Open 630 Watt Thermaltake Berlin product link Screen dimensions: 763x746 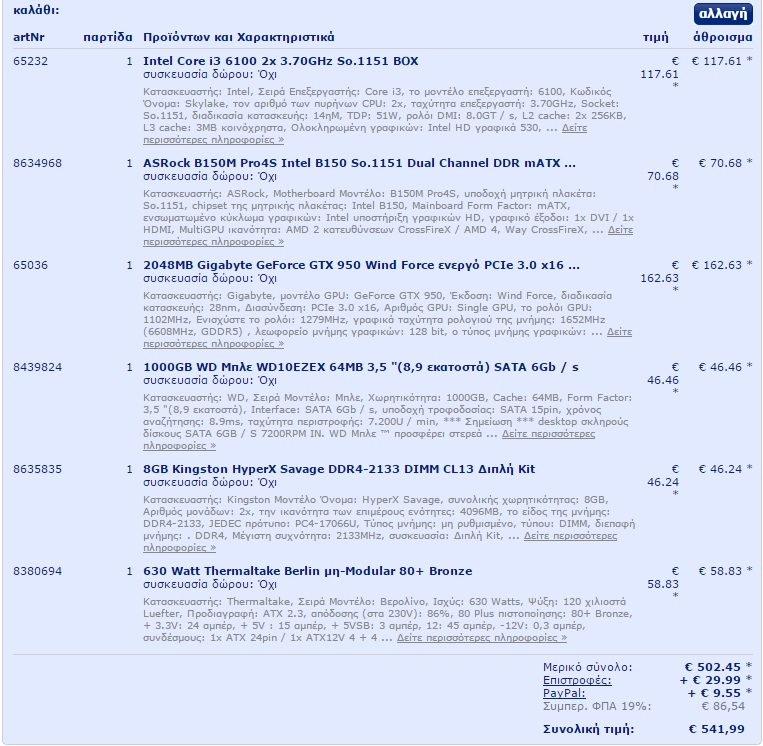(x=308, y=571)
